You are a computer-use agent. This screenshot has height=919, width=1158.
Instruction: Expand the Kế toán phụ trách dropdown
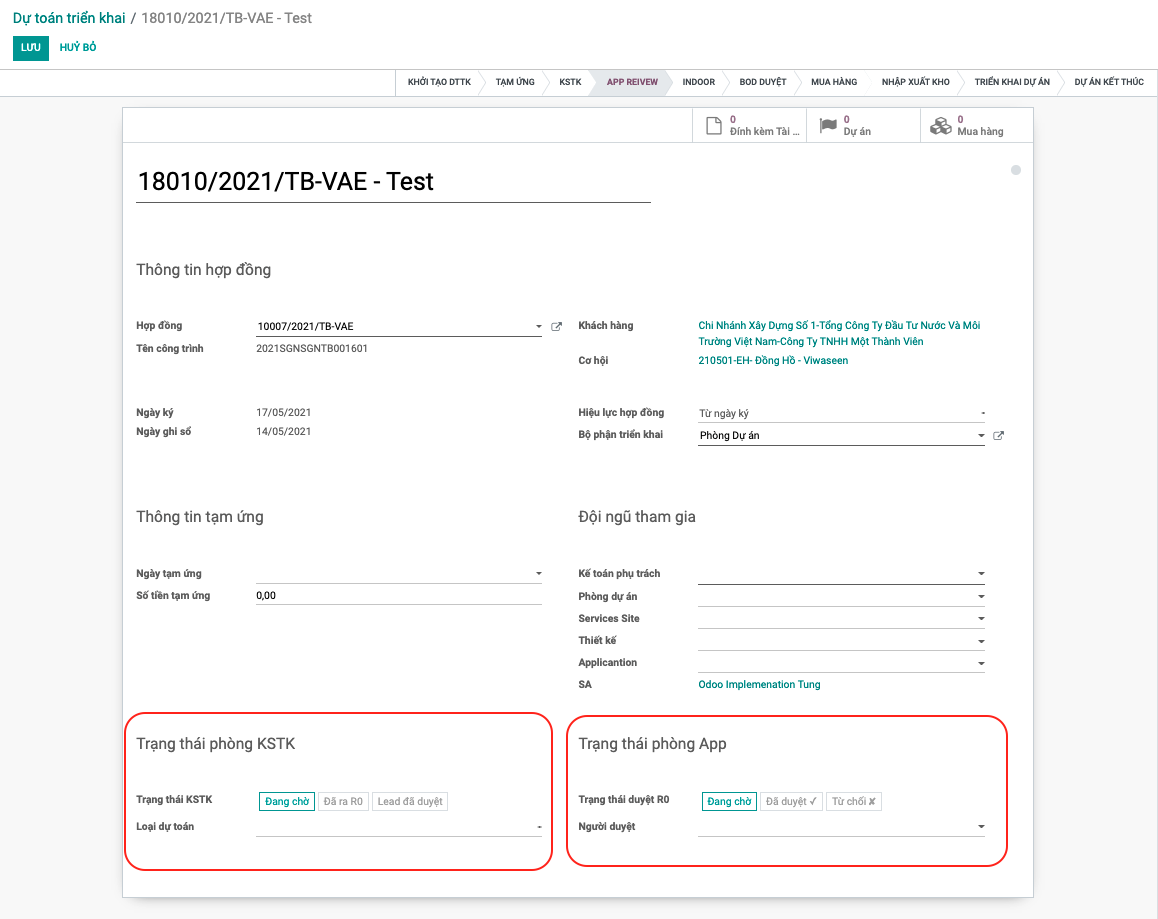[981, 574]
